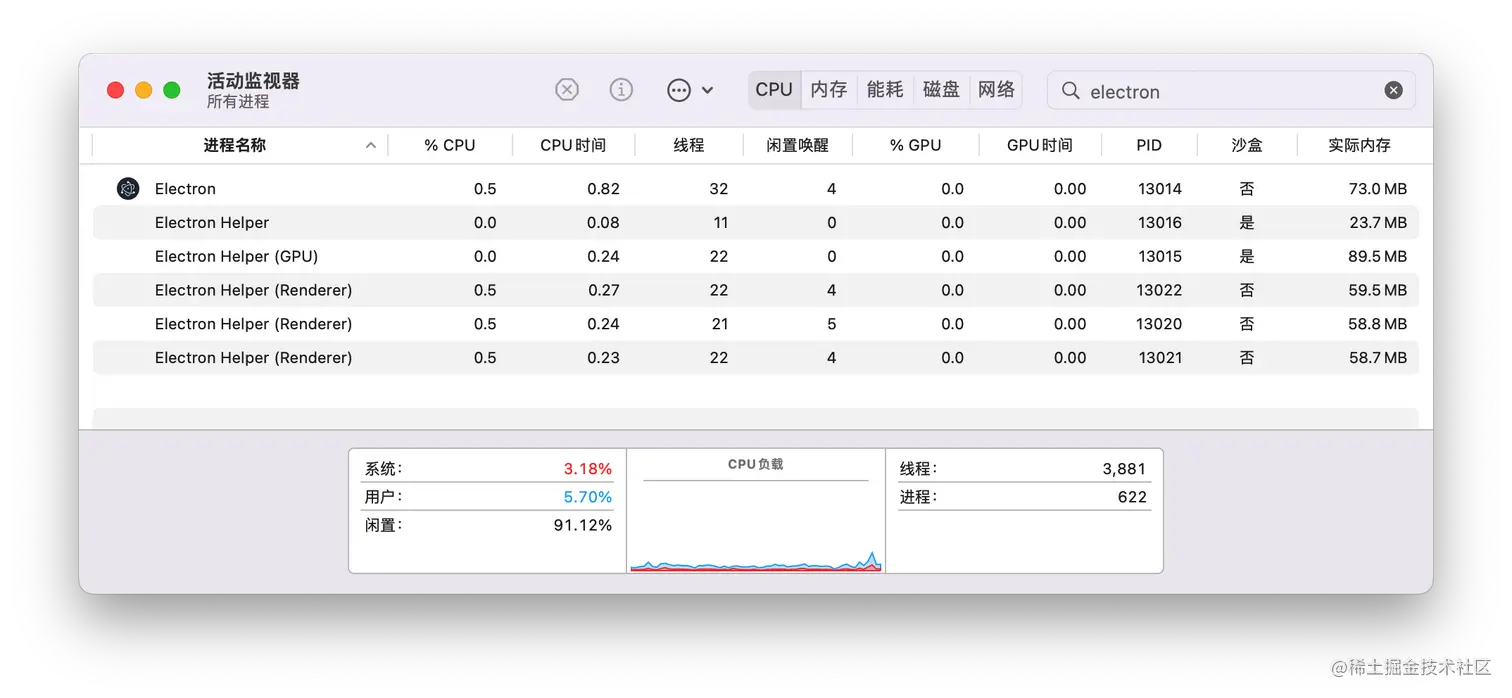Switch to the 网络 tab

coord(996,90)
